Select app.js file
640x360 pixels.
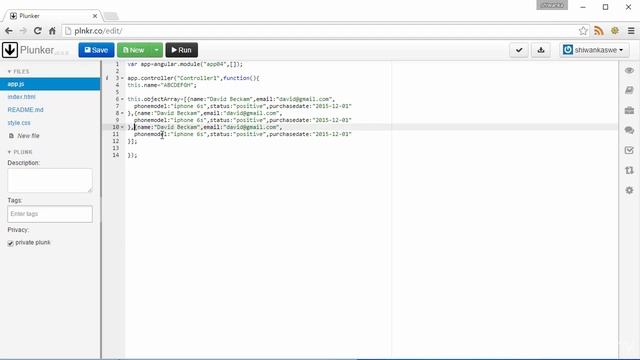pos(50,84)
